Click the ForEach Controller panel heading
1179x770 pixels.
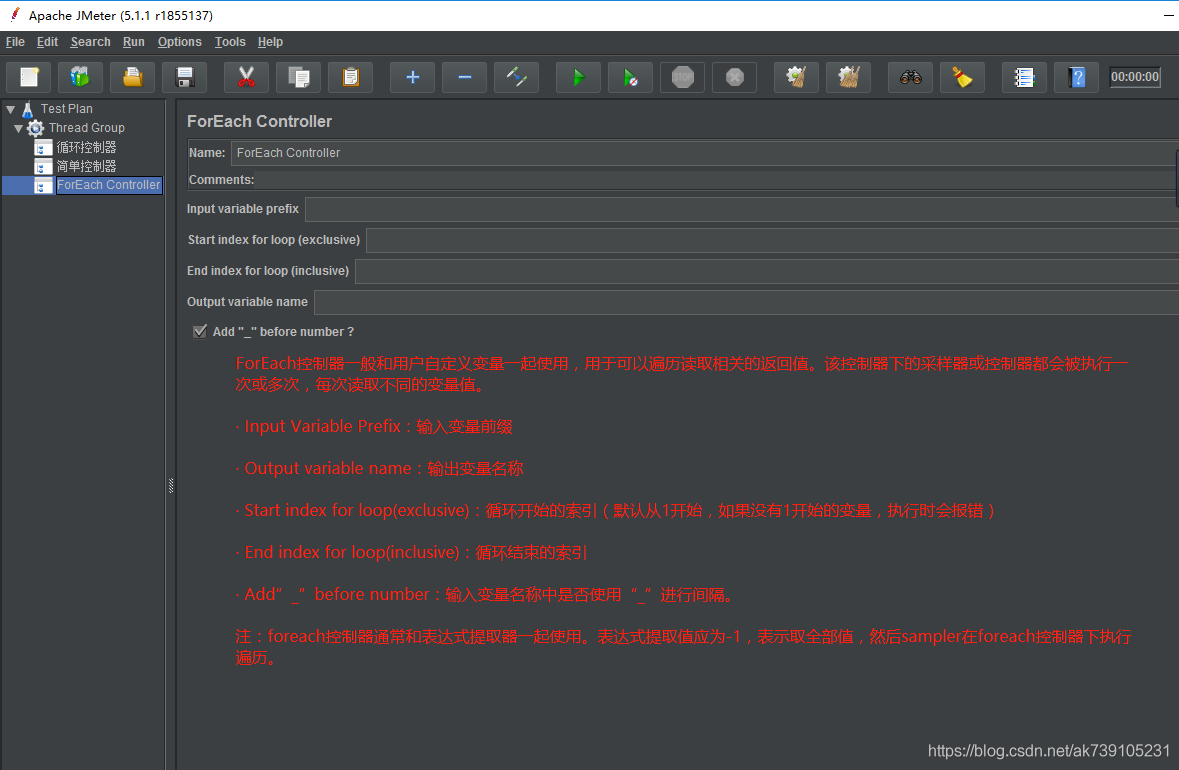click(x=259, y=121)
